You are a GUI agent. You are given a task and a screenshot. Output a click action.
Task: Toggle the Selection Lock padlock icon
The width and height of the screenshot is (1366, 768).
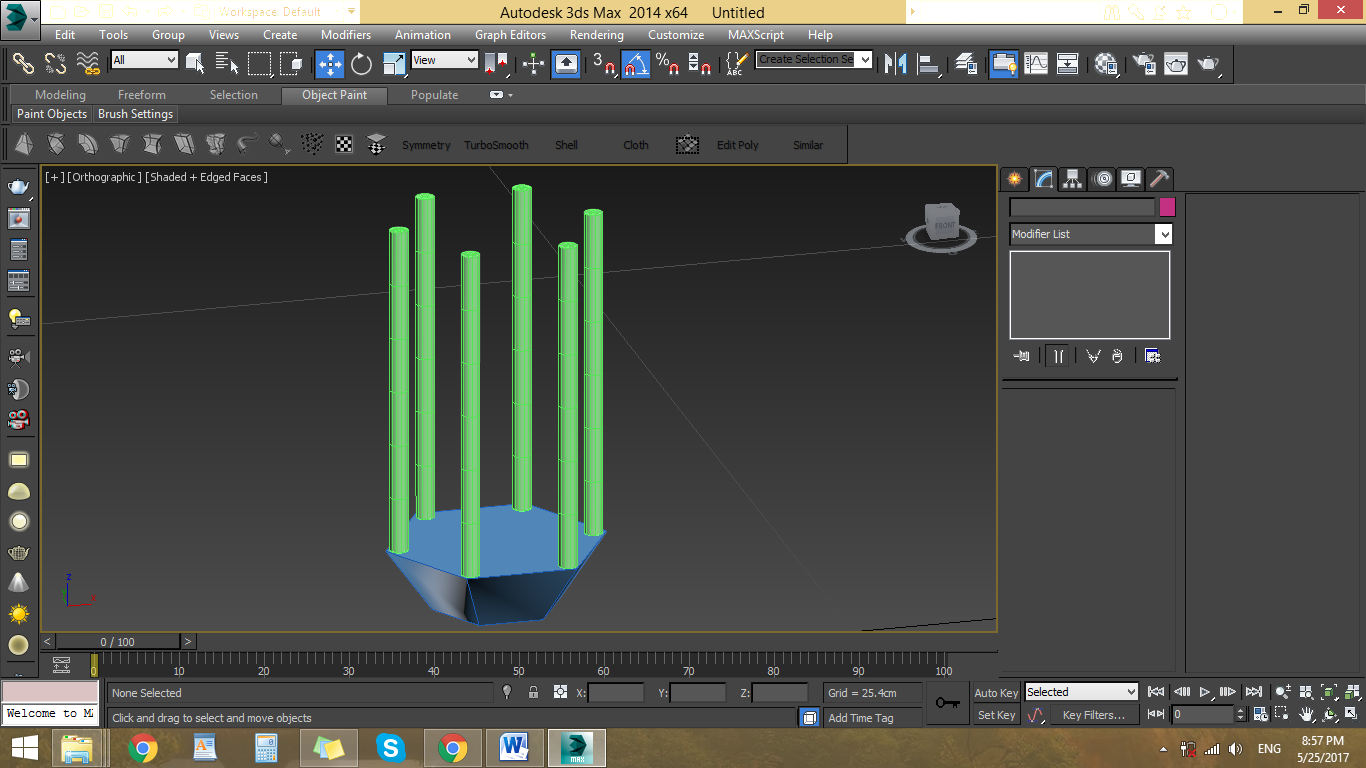coord(533,692)
